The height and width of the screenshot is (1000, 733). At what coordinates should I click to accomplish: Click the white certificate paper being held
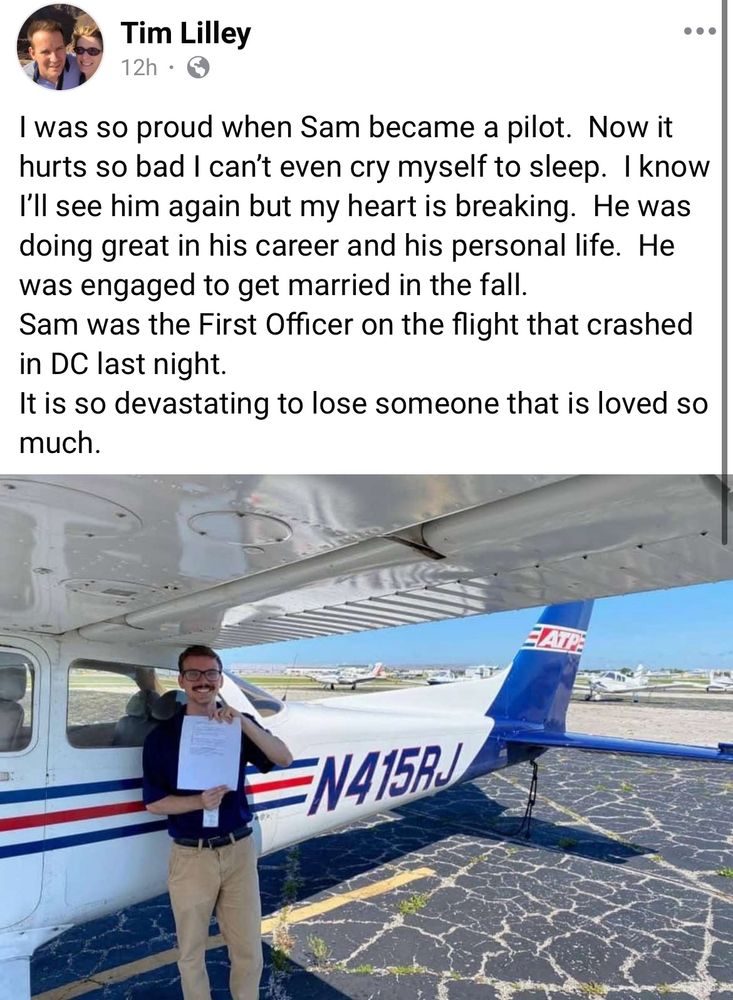tap(208, 752)
